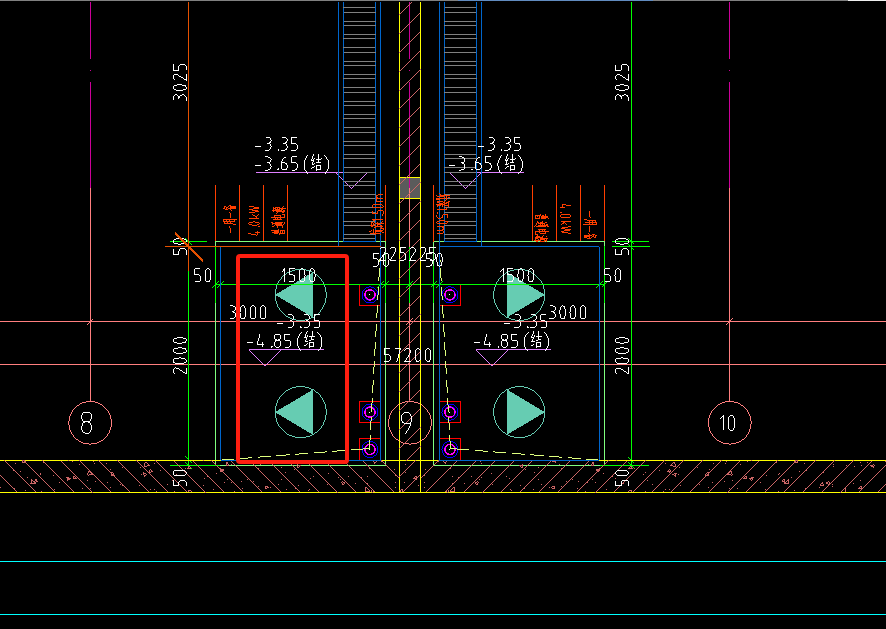Select the upper left-pointing pump symbol under 1500

coord(301,294)
